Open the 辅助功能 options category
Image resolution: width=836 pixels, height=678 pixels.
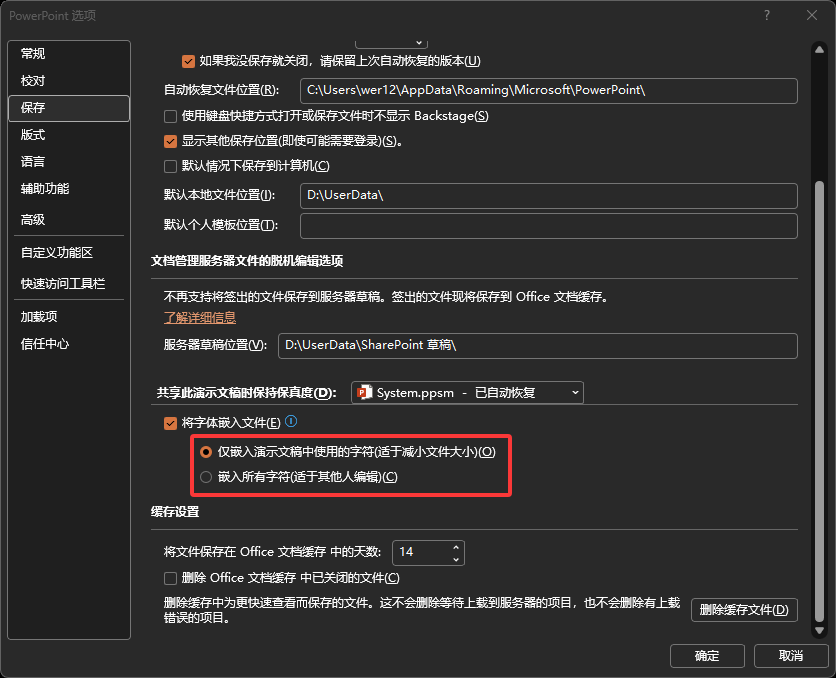pyautogui.click(x=69, y=189)
